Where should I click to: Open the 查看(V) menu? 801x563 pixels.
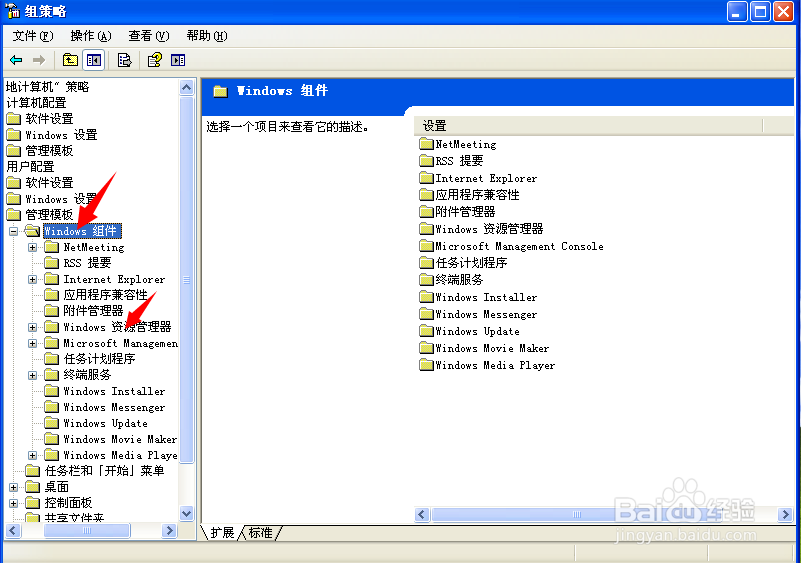pyautogui.click(x=149, y=36)
